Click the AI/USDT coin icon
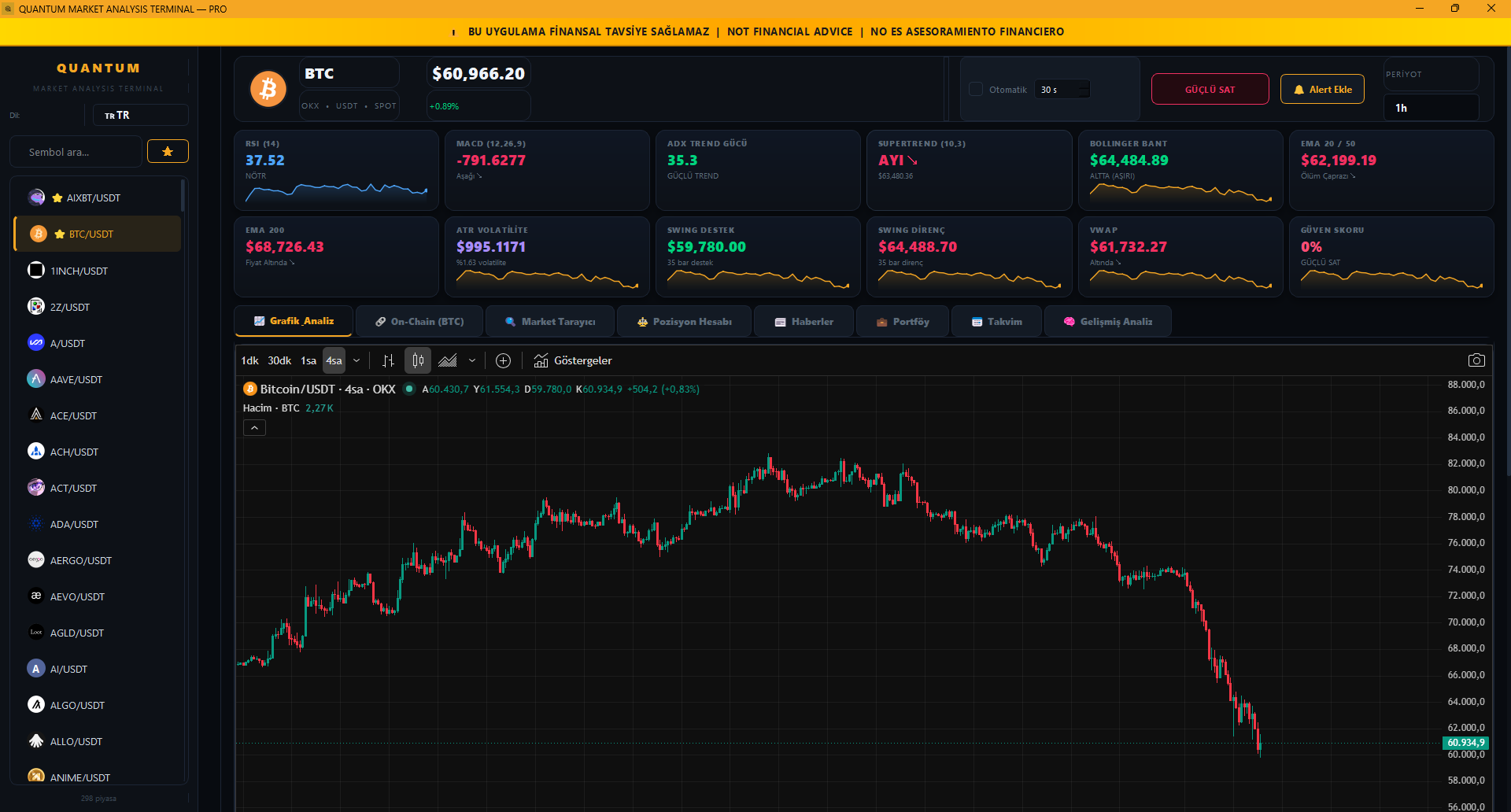 36,669
